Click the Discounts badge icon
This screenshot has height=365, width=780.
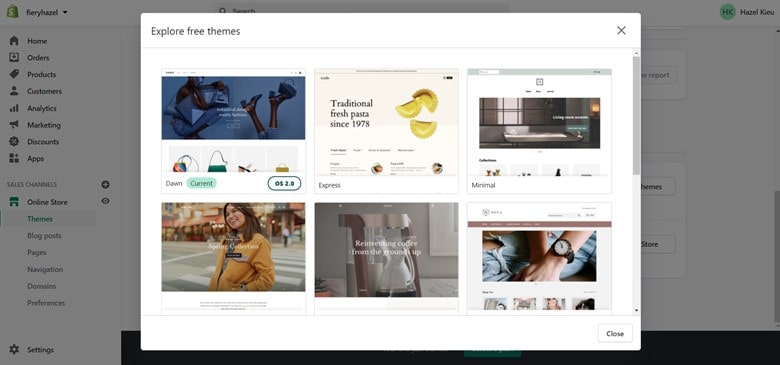click(14, 141)
